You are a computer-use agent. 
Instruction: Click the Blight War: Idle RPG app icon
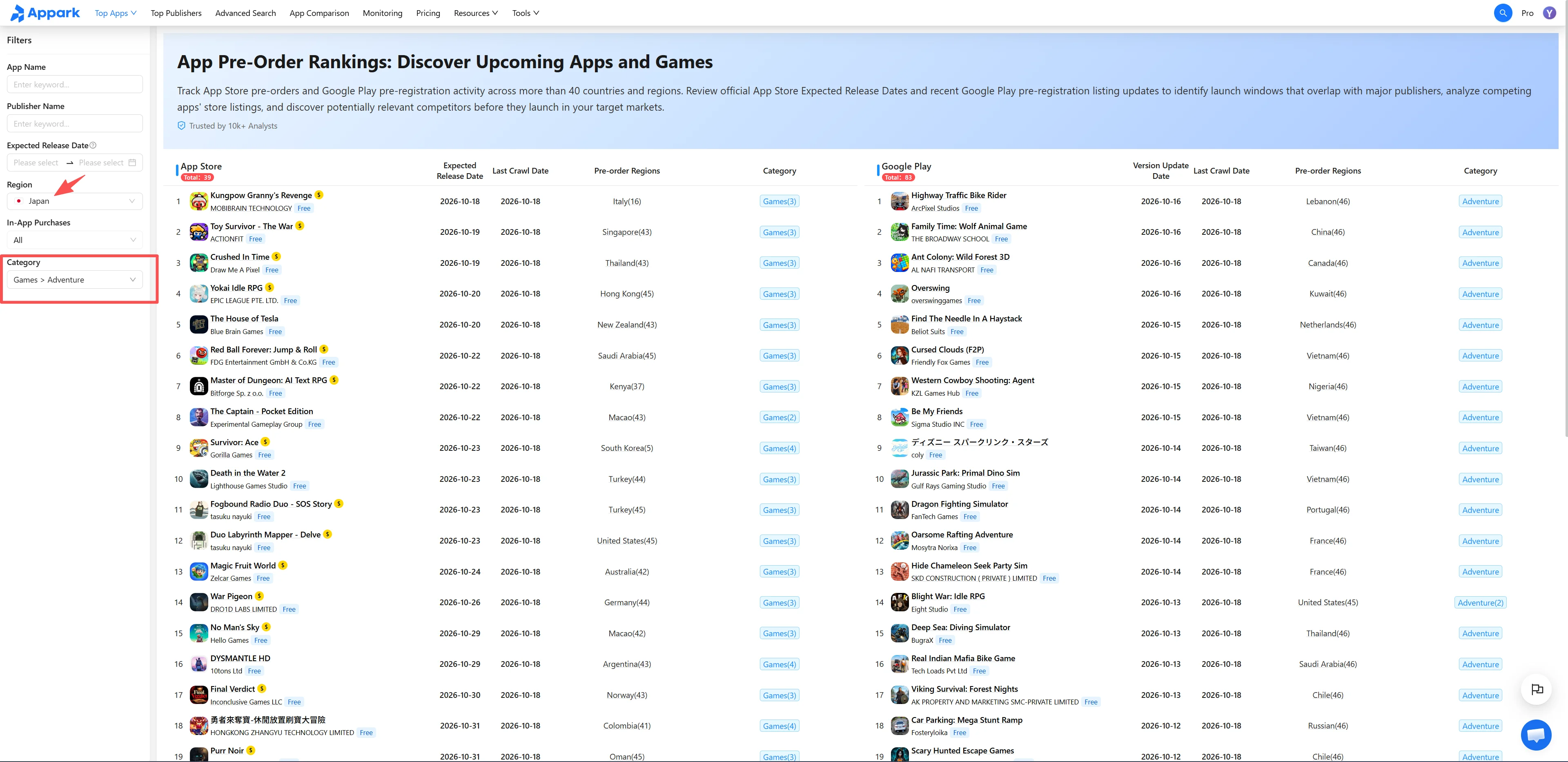click(900, 603)
